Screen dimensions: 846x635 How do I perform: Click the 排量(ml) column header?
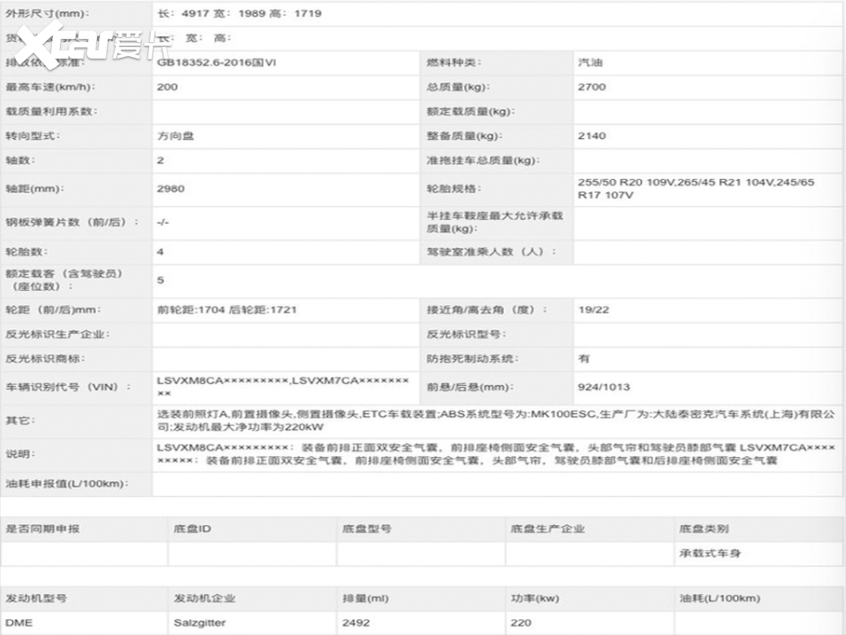click(365, 599)
